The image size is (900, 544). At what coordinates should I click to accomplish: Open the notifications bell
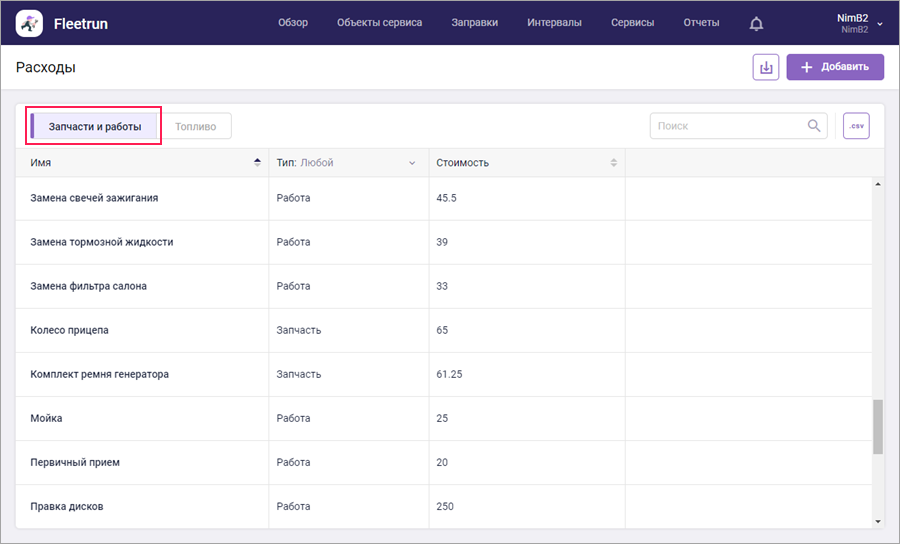756,23
